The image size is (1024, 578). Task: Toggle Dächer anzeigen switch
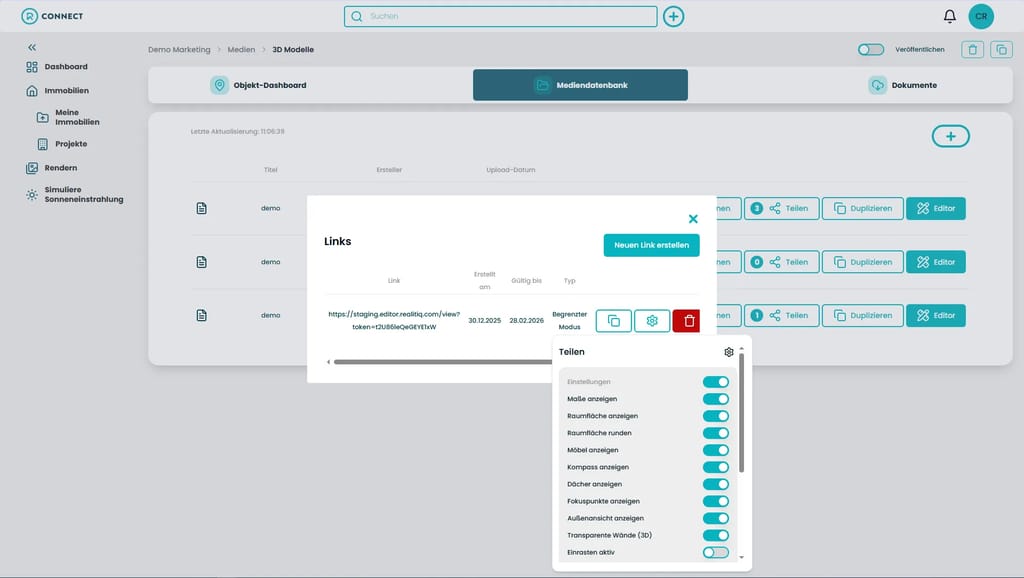pos(716,484)
